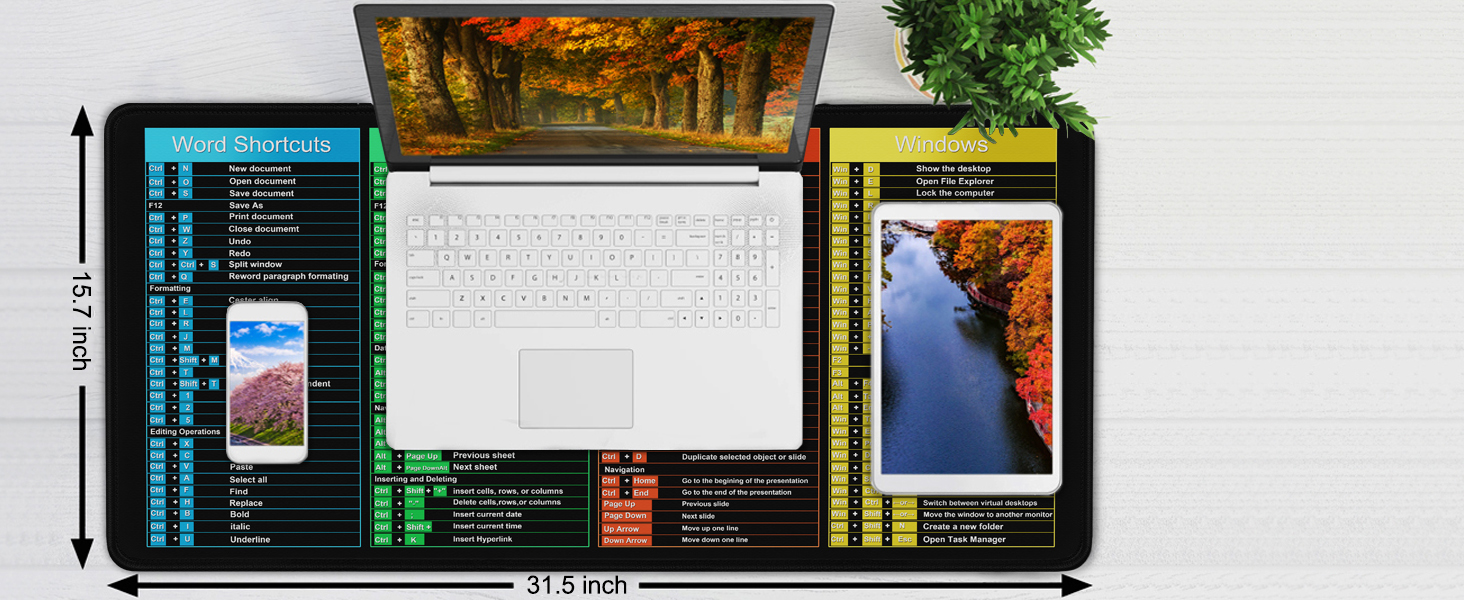Click Duplicate selected object or slide

click(x=744, y=457)
